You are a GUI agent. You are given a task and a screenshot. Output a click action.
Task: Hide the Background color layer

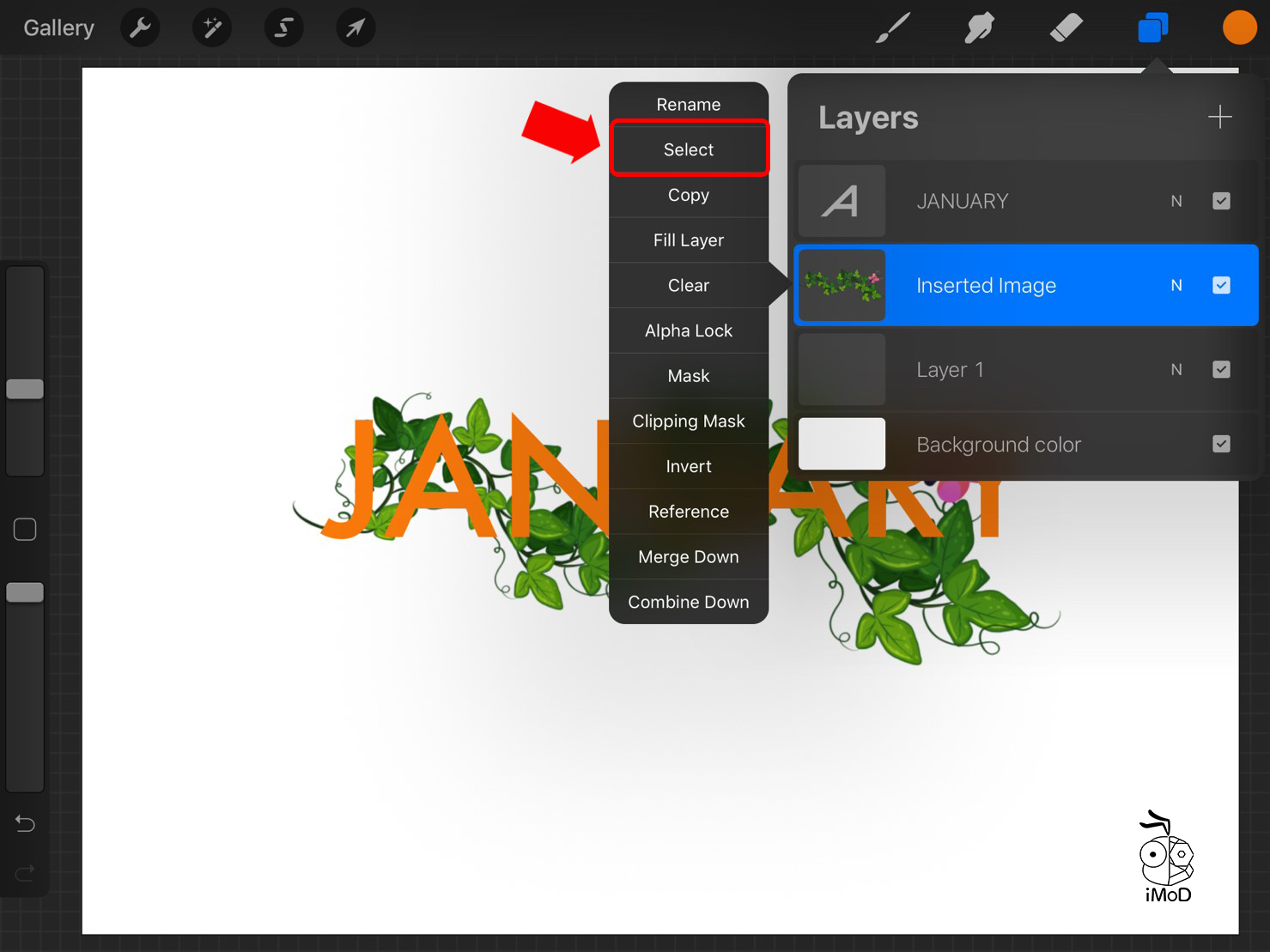(x=1221, y=444)
